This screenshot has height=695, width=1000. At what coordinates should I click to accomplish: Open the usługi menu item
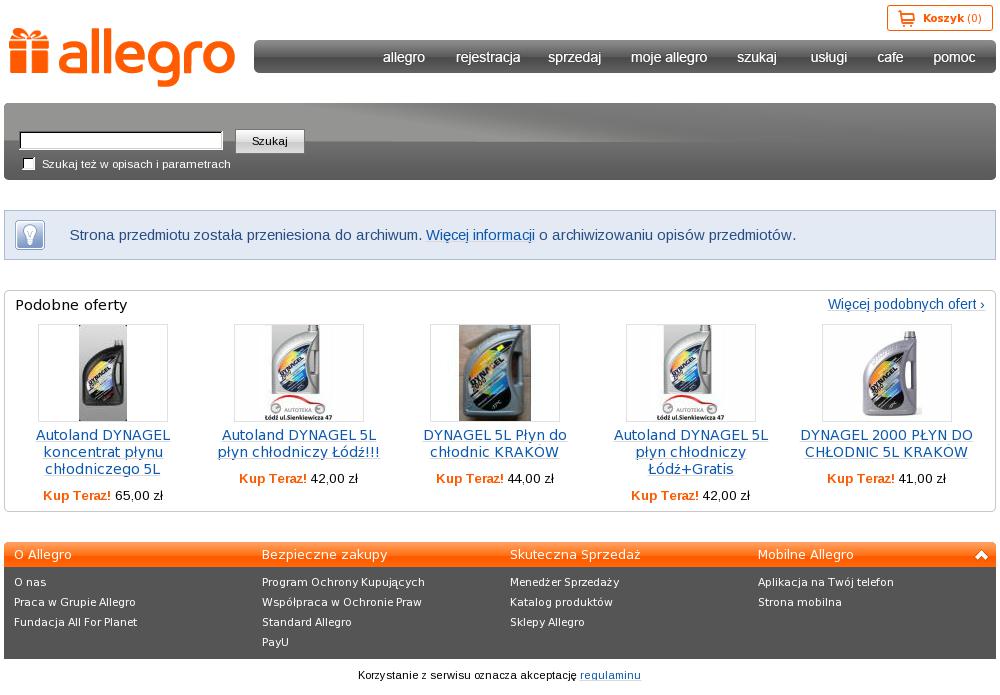coord(828,57)
